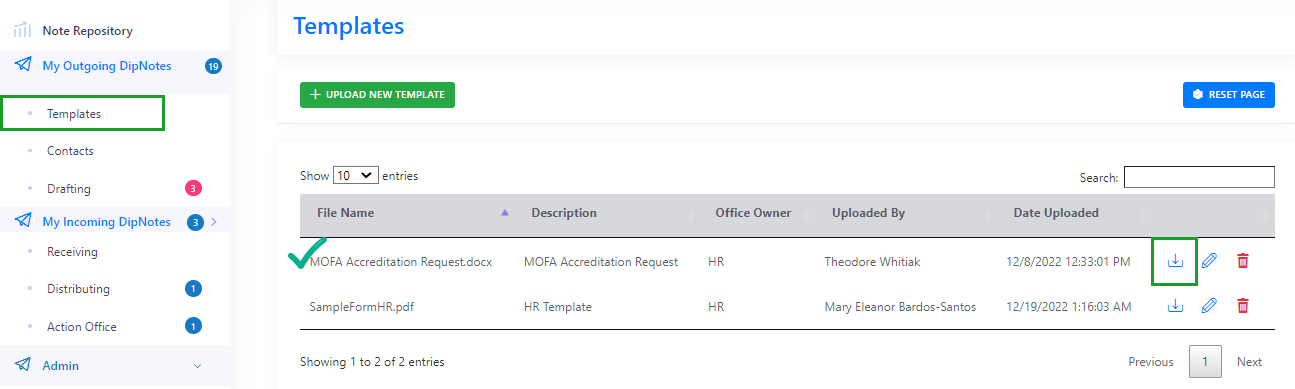This screenshot has width=1295, height=389.
Task: Delete the MOFA Accreditation Request template
Action: coord(1243,261)
